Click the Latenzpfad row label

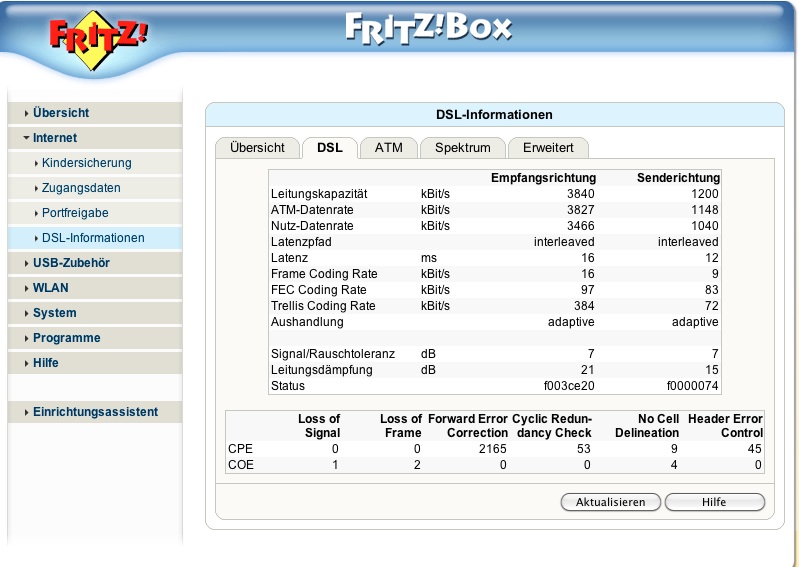pyautogui.click(x=301, y=241)
